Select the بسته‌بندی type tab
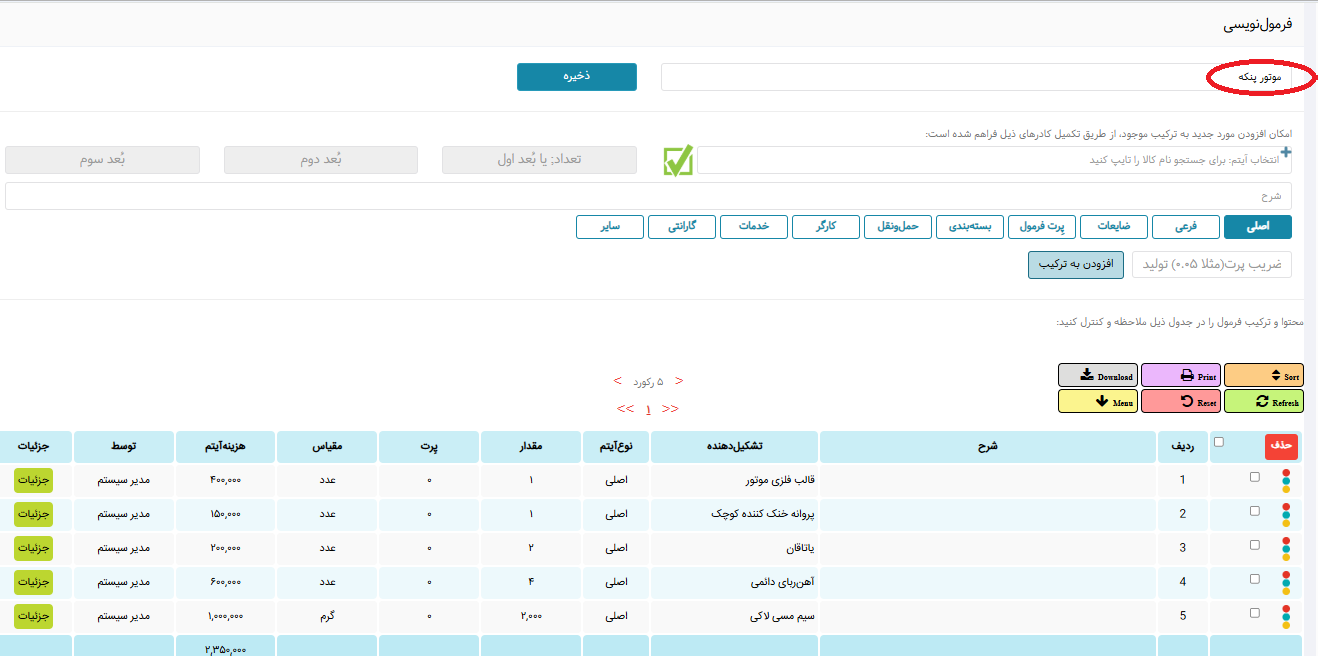This screenshot has width=1318, height=656. [970, 227]
